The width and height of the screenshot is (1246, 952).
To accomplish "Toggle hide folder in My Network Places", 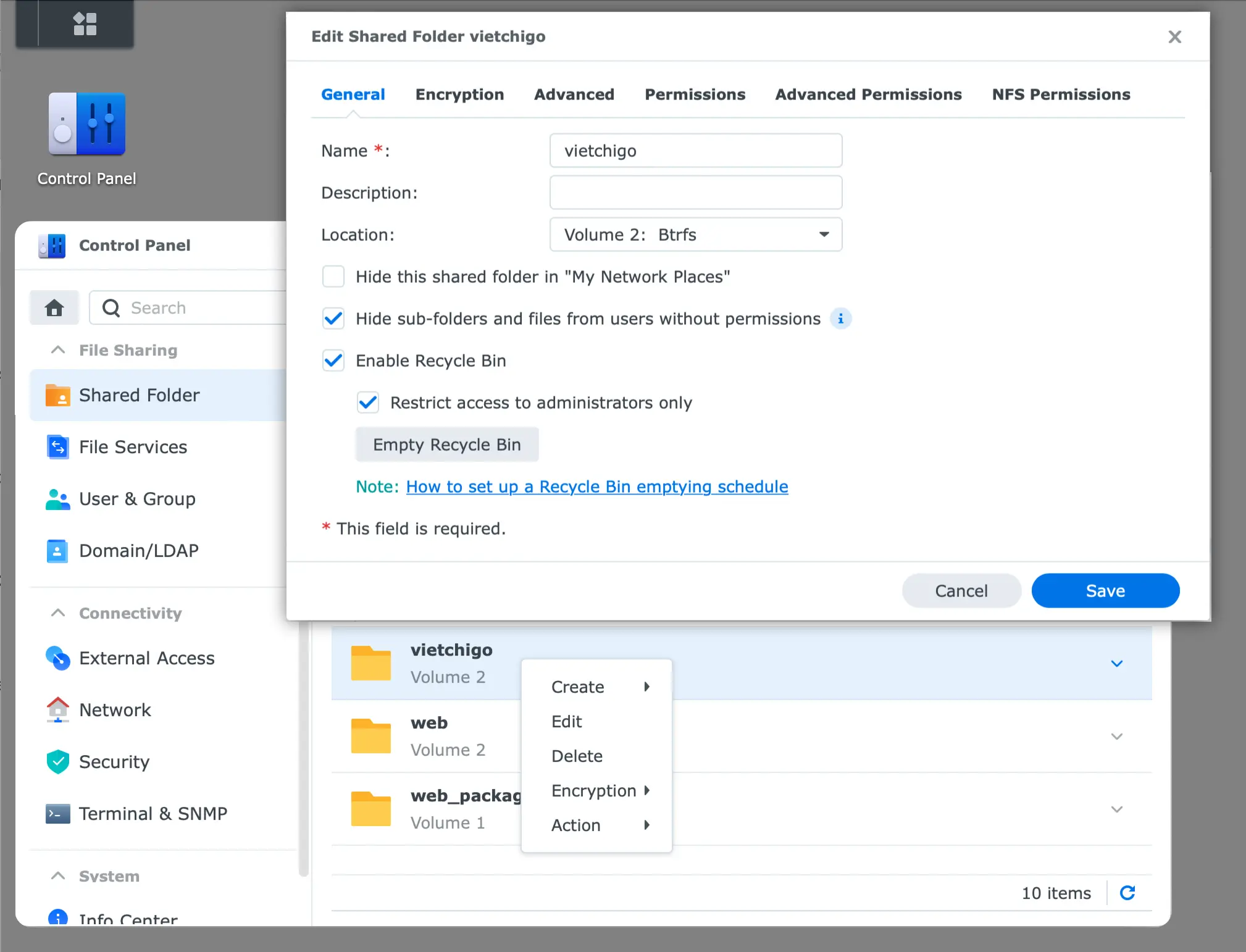I will [x=333, y=277].
